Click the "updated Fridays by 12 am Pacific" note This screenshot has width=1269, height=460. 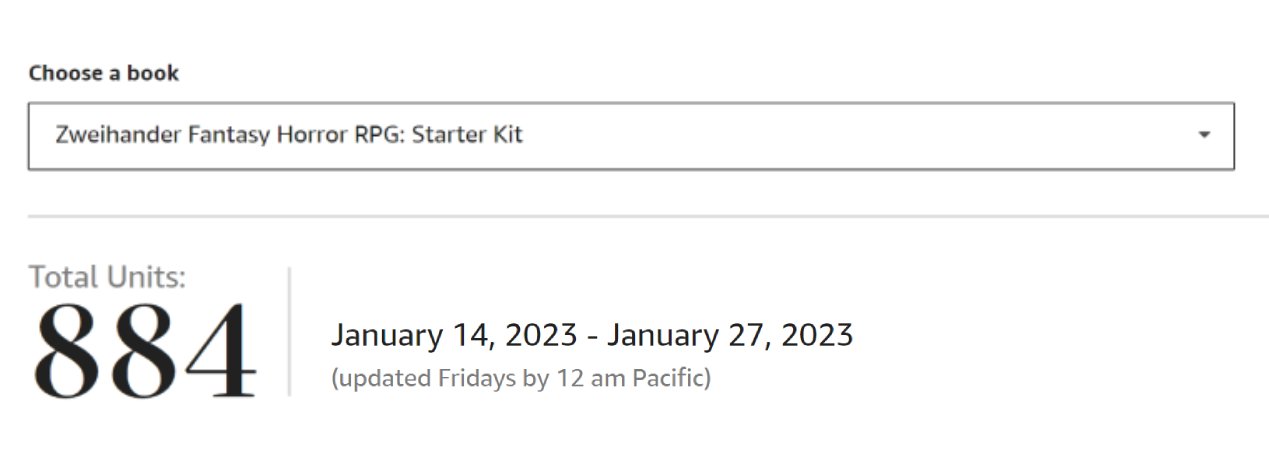click(520, 379)
